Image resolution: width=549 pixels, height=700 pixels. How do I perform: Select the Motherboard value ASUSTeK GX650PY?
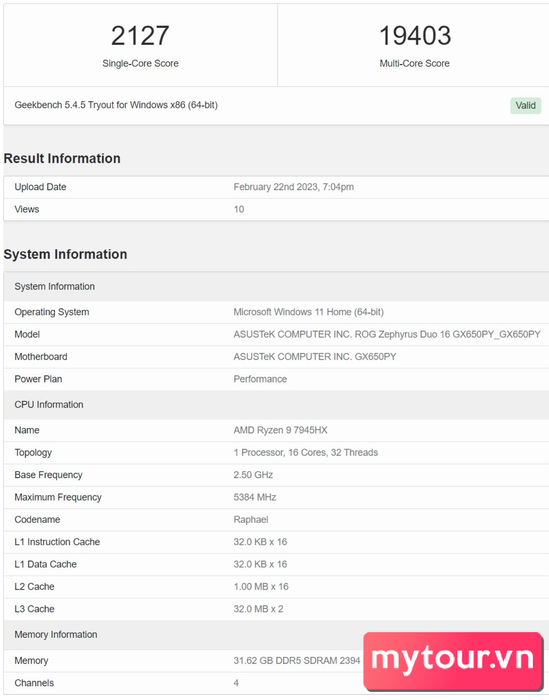click(315, 357)
